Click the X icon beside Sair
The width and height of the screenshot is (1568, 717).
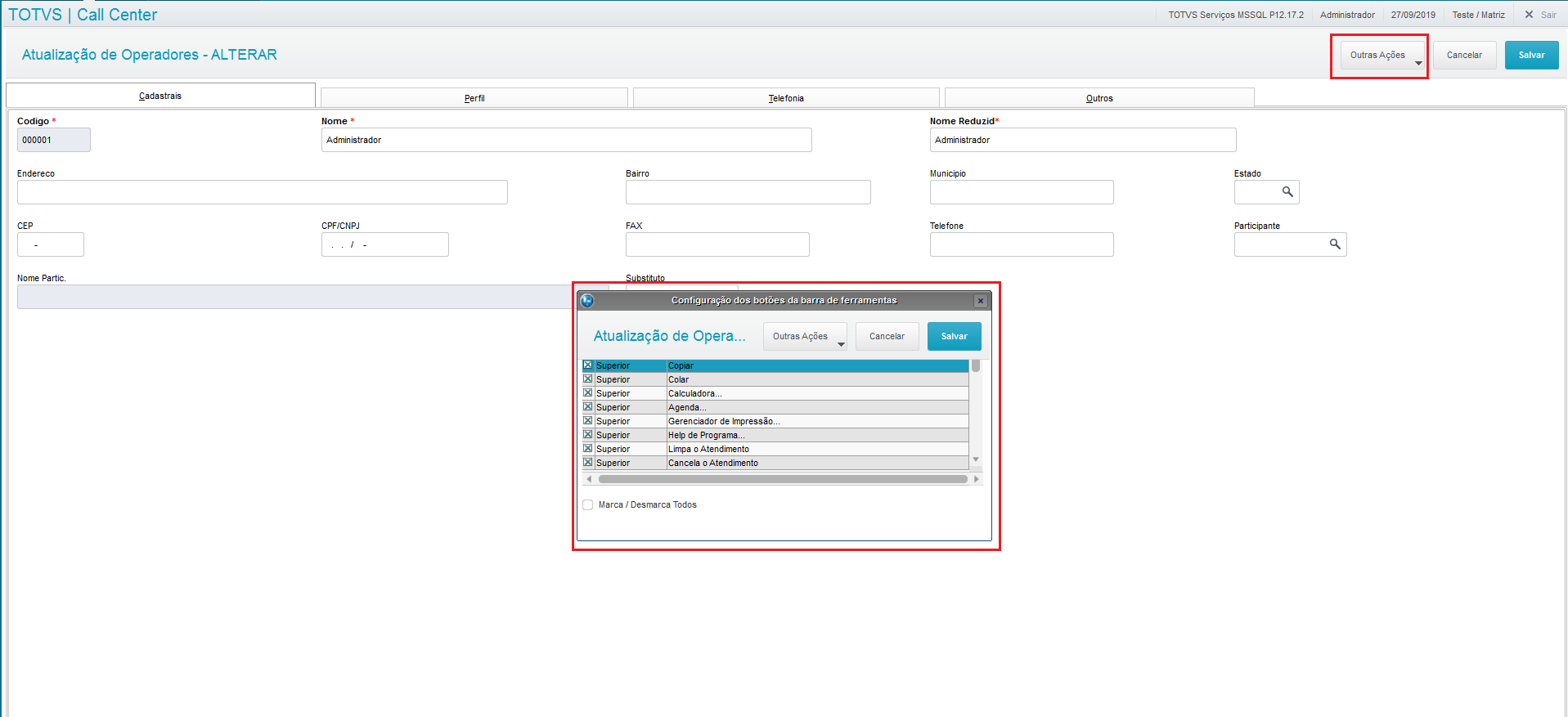point(1529,15)
